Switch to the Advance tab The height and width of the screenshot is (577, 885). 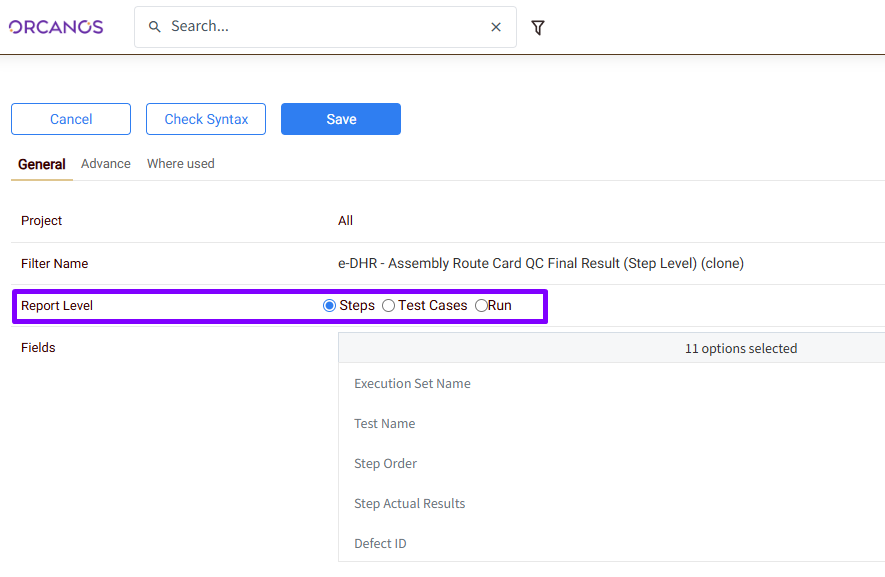click(x=106, y=164)
